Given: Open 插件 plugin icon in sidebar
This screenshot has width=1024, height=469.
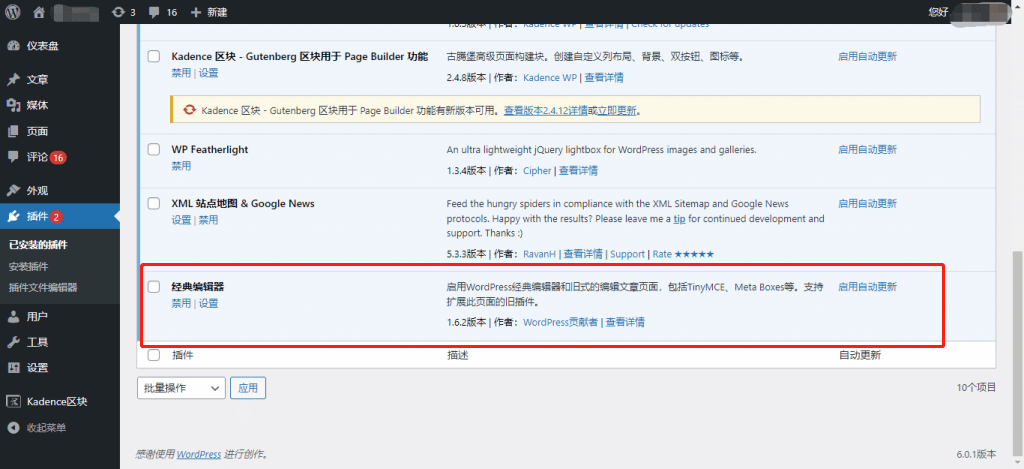Looking at the screenshot, I should click(13, 216).
